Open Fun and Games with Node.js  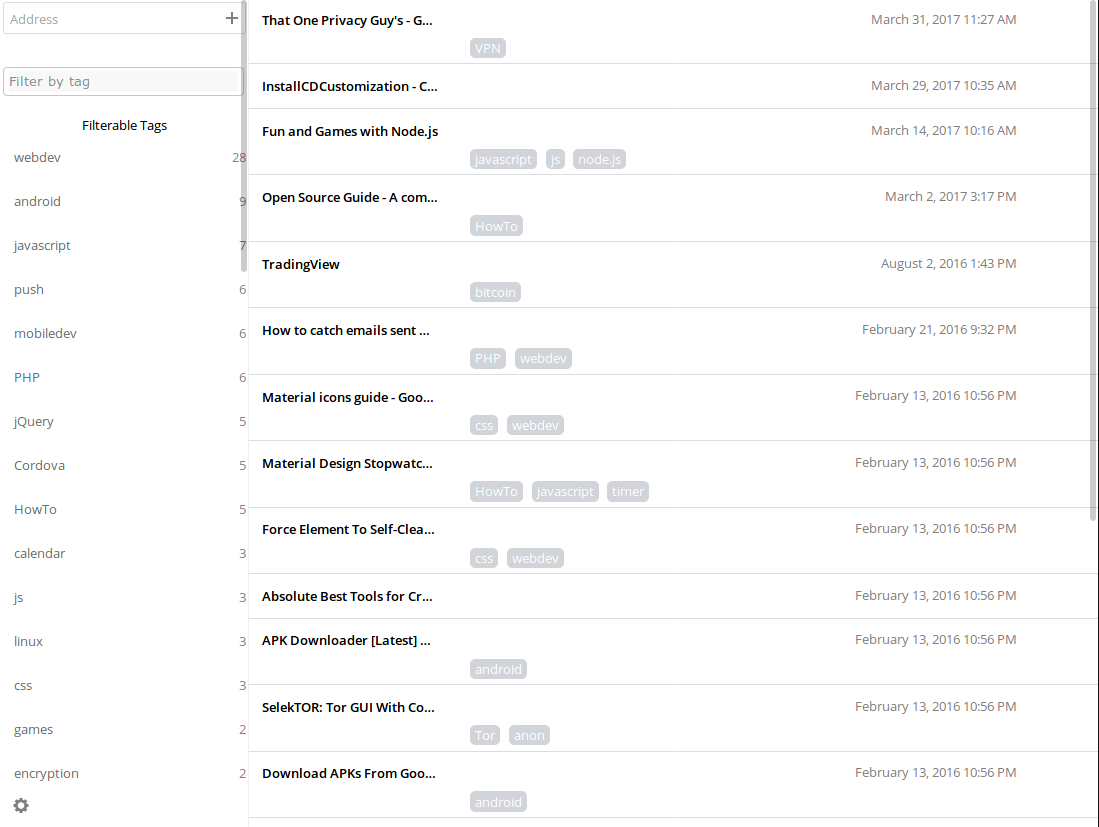(350, 131)
